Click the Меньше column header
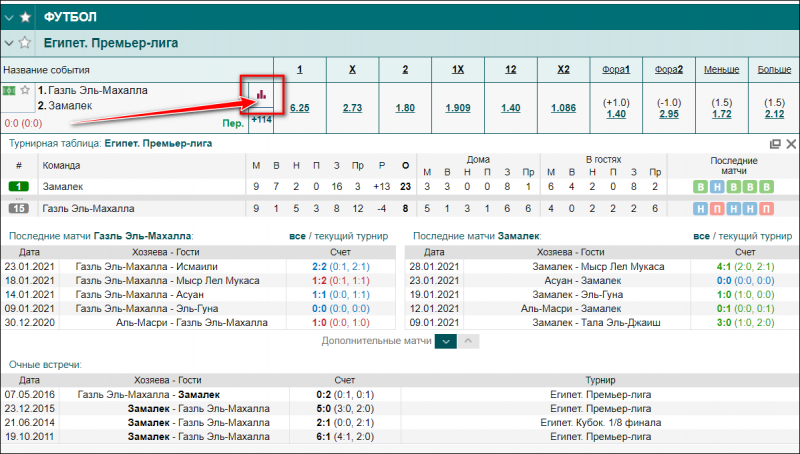 click(721, 70)
